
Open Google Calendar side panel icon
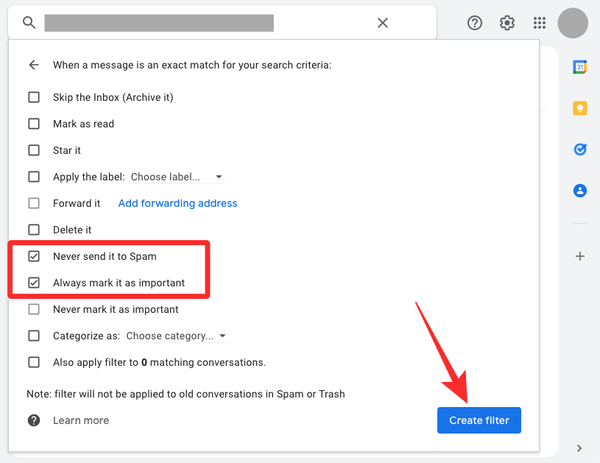[x=580, y=67]
